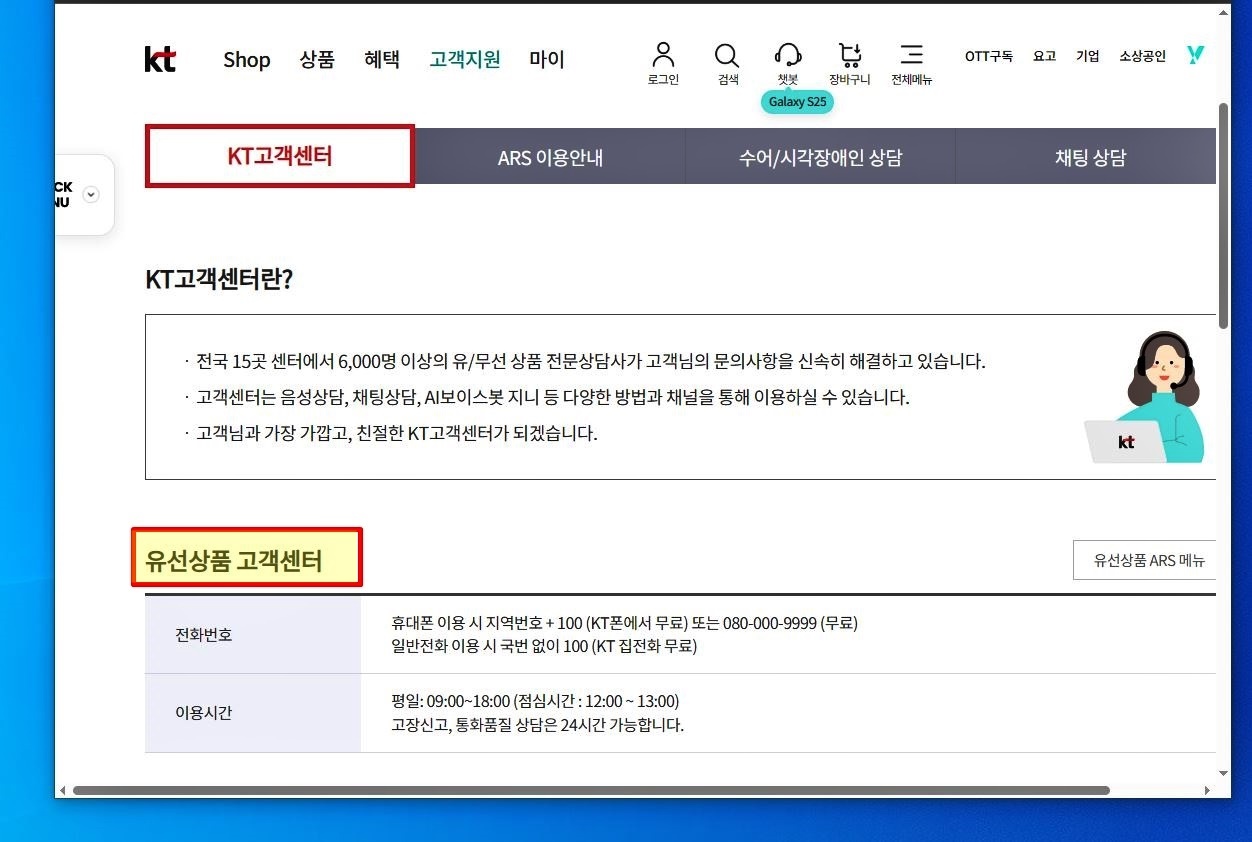Open the full menu hamburger icon
The image size is (1252, 842).
coord(911,54)
